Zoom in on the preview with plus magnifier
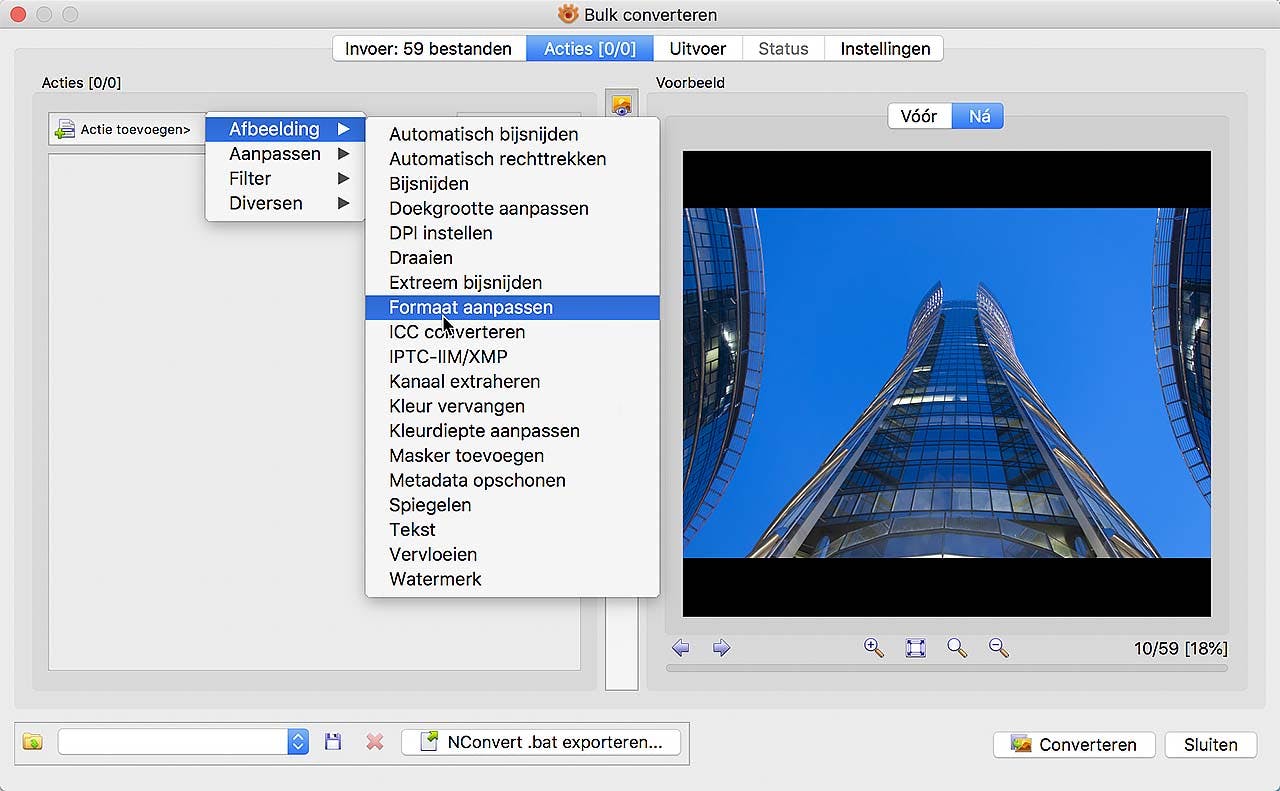Viewport: 1280px width, 791px height. point(874,648)
